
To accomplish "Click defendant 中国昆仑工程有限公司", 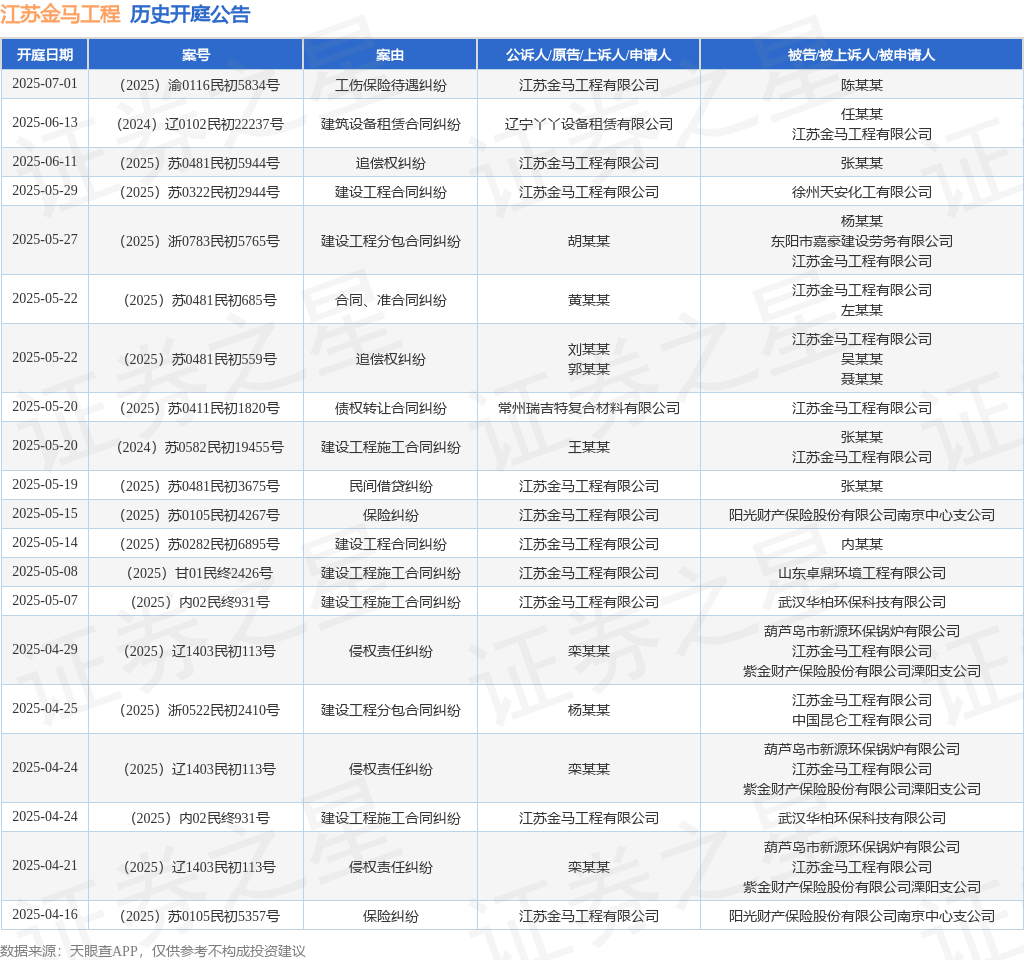I will coord(861,720).
